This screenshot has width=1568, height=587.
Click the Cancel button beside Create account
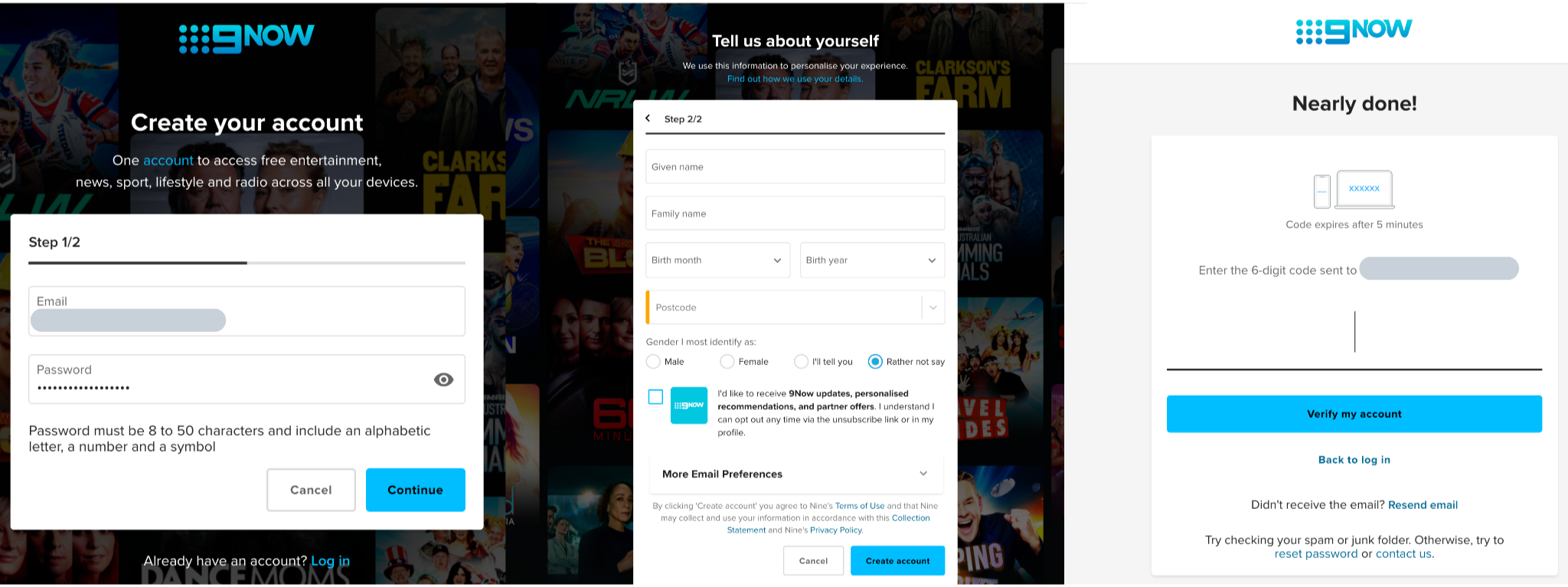(x=813, y=561)
